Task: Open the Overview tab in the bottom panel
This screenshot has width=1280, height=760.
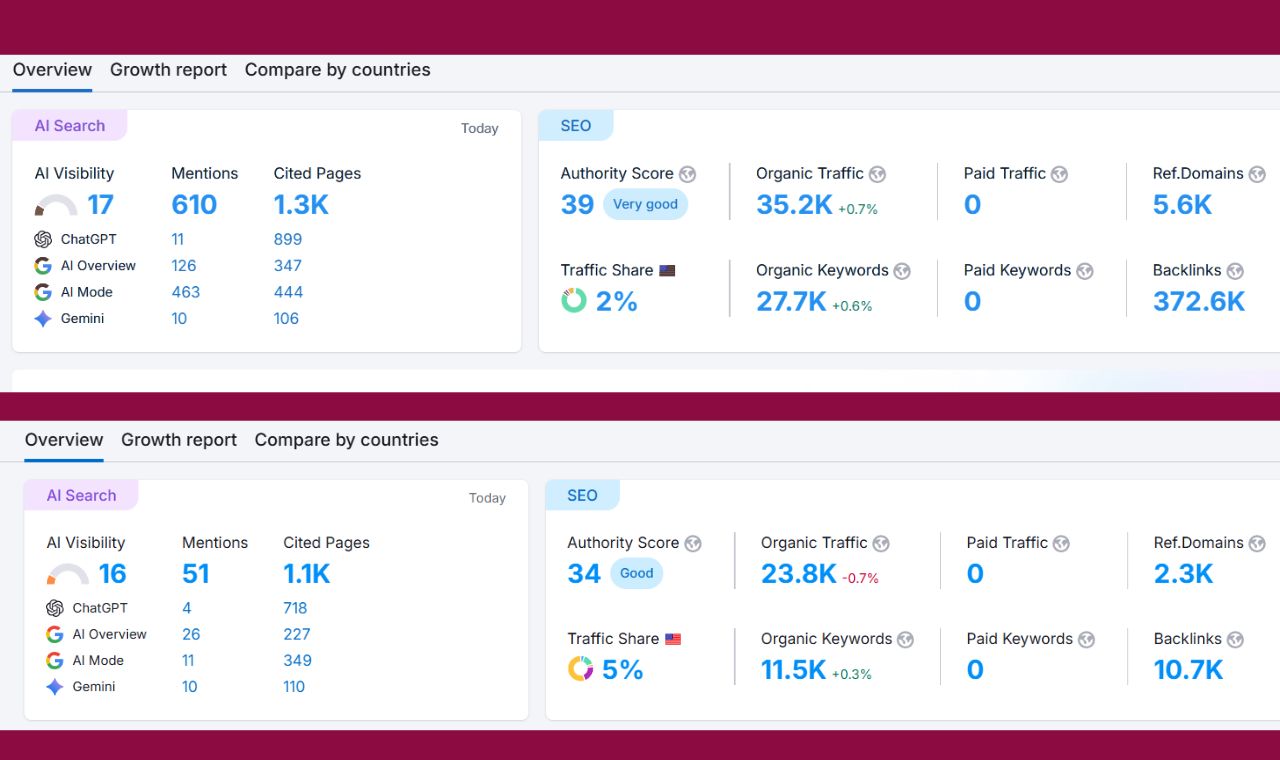Action: [64, 440]
